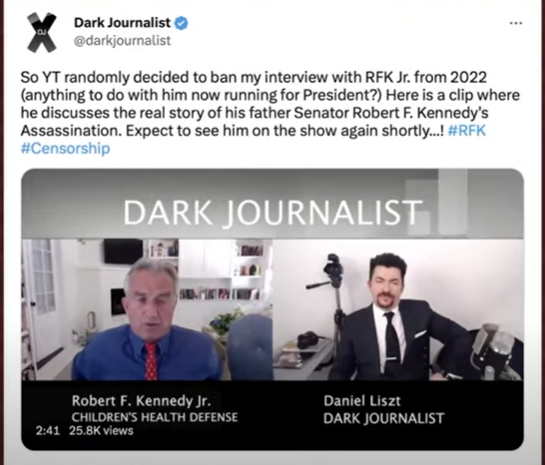Click the studio microphone in the video
545x465 pixels.
[495, 349]
